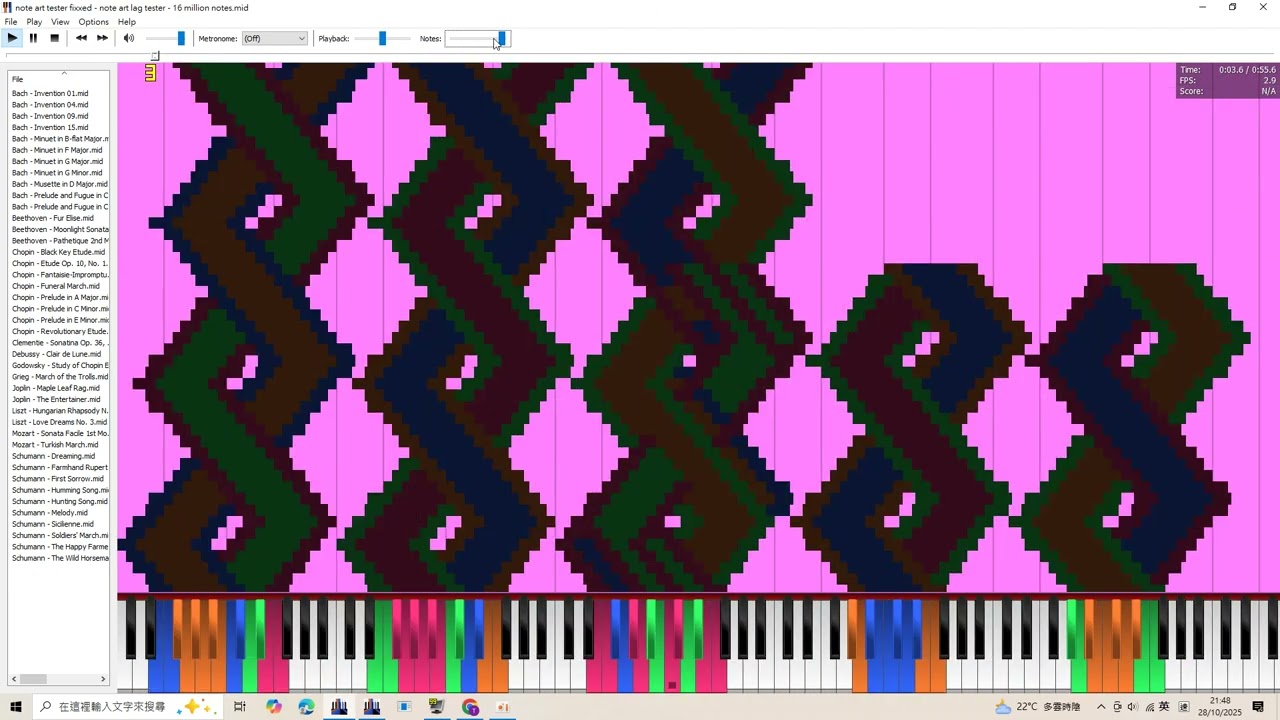Click the song position handle on the progress bar

(155, 56)
